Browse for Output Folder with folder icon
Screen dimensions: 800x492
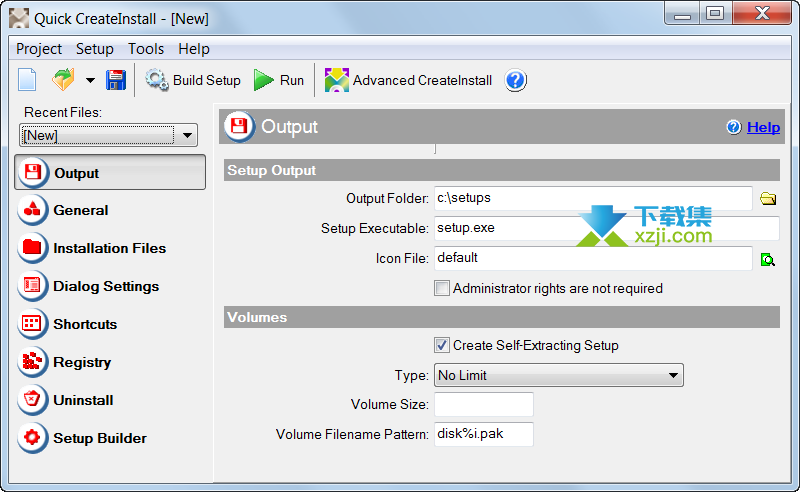click(768, 199)
